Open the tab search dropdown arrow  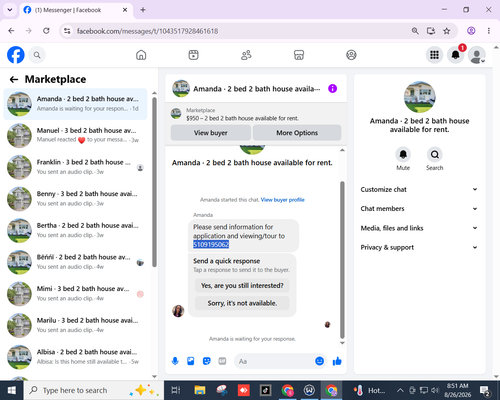pos(10,10)
